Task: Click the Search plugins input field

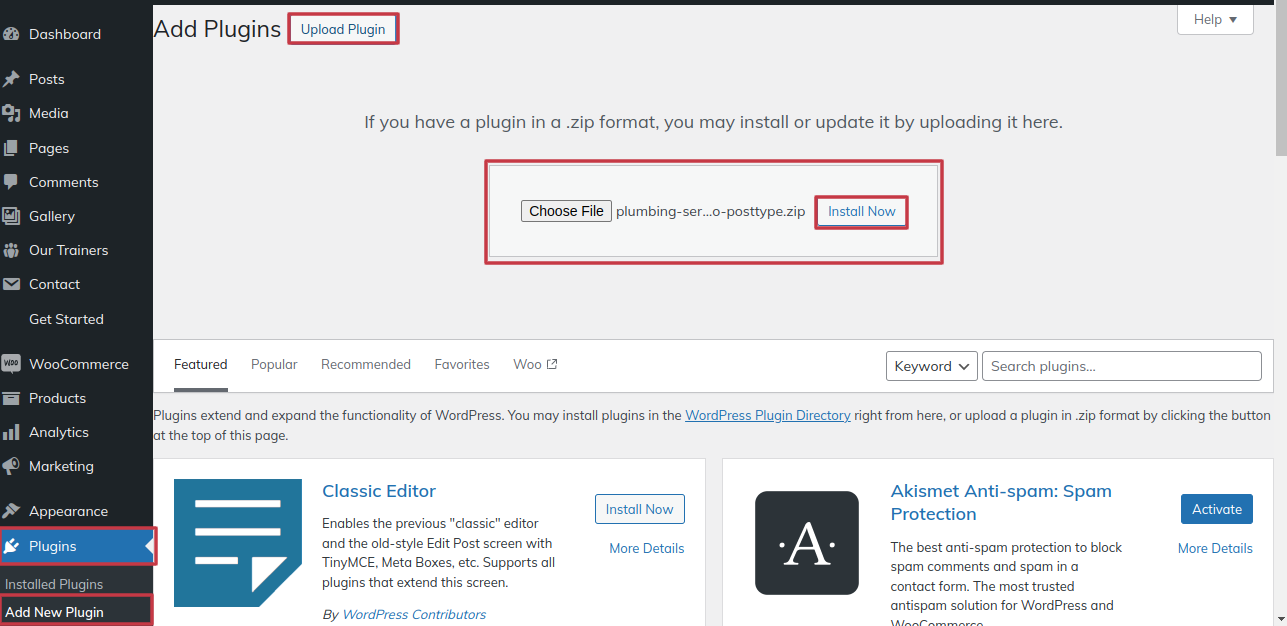Action: click(1122, 366)
